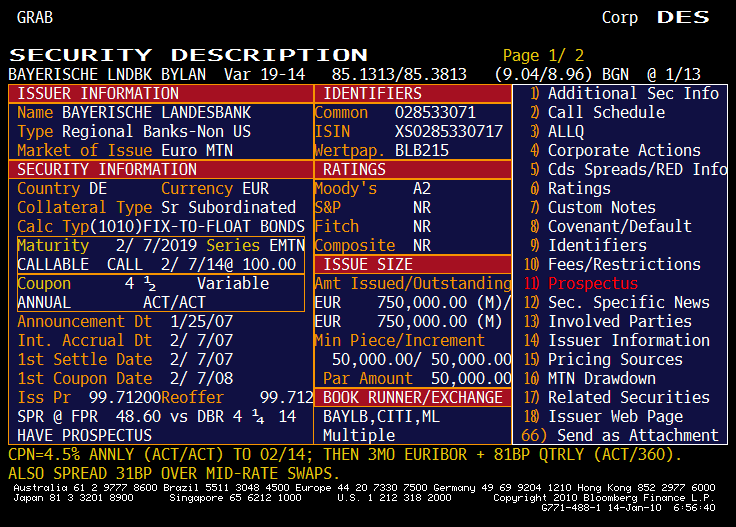This screenshot has height=527, width=736.
Task: Click the ISIN value XS0285330717
Action: click(448, 131)
